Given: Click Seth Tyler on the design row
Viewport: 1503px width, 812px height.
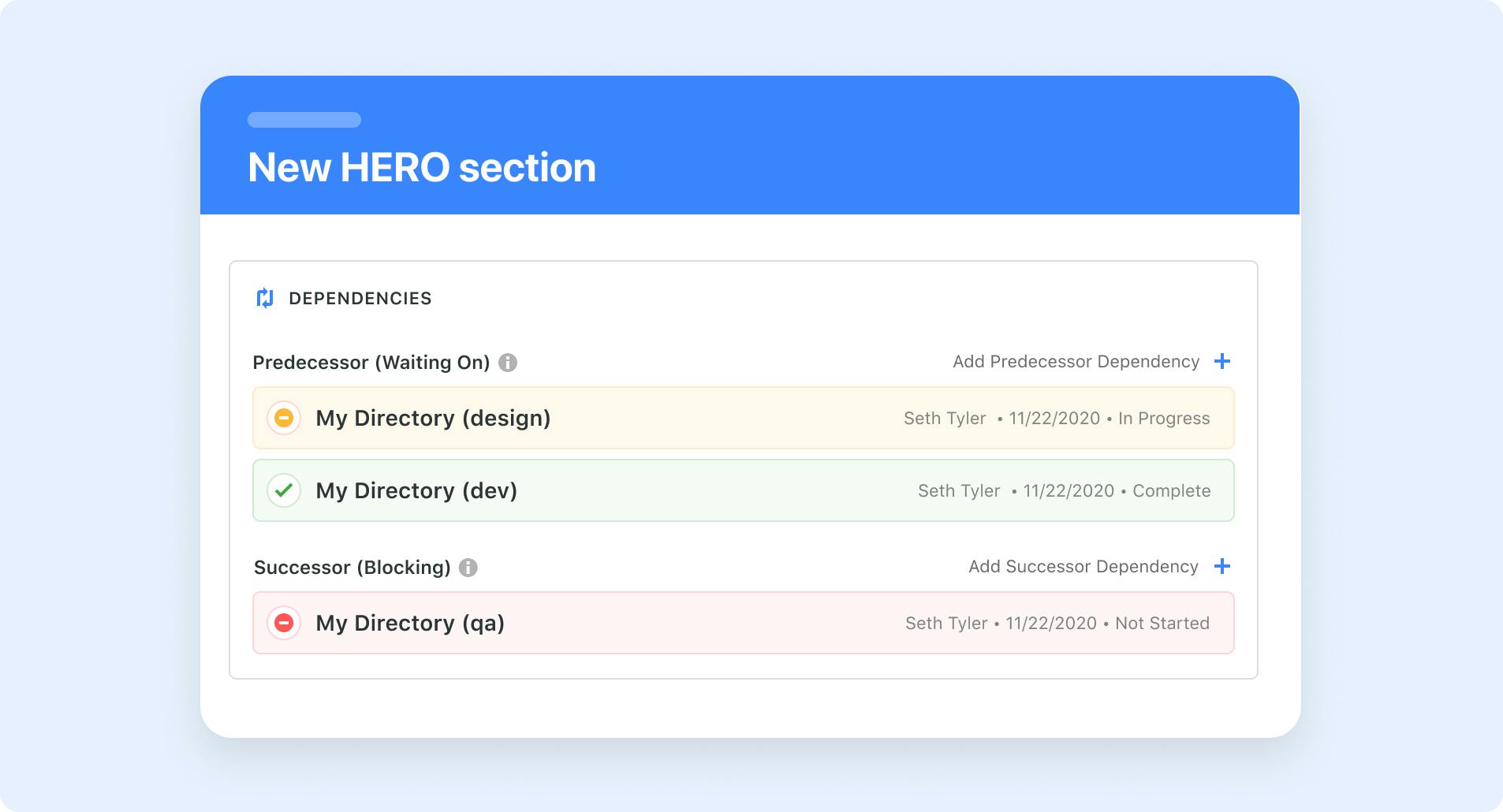Looking at the screenshot, I should 945,419.
